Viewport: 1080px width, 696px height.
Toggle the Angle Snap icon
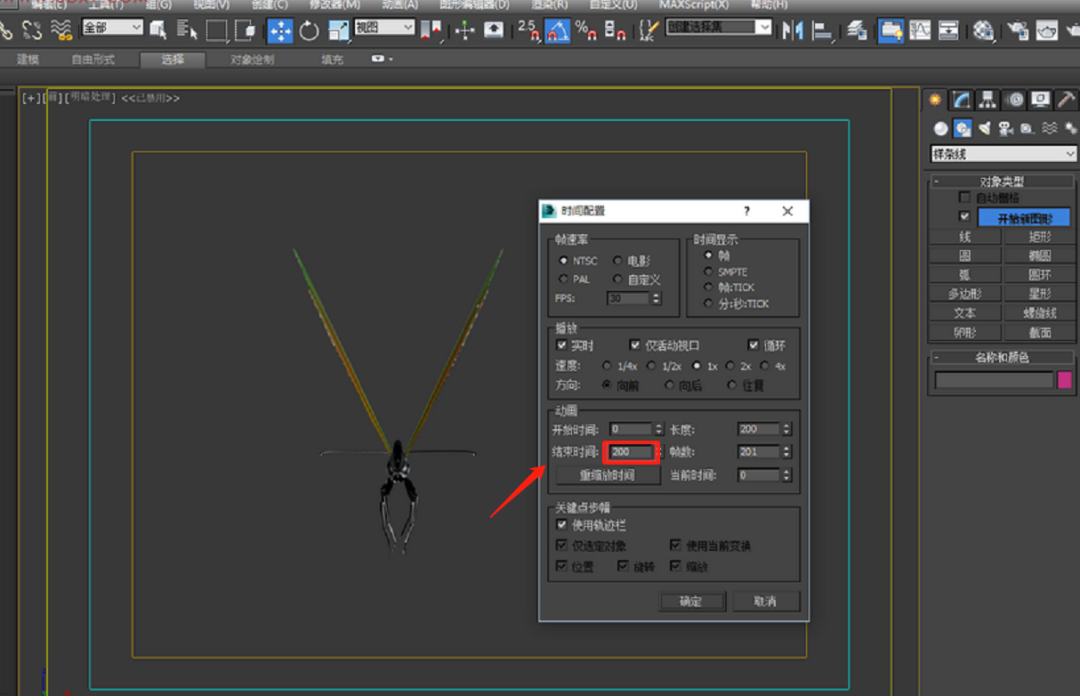557,30
